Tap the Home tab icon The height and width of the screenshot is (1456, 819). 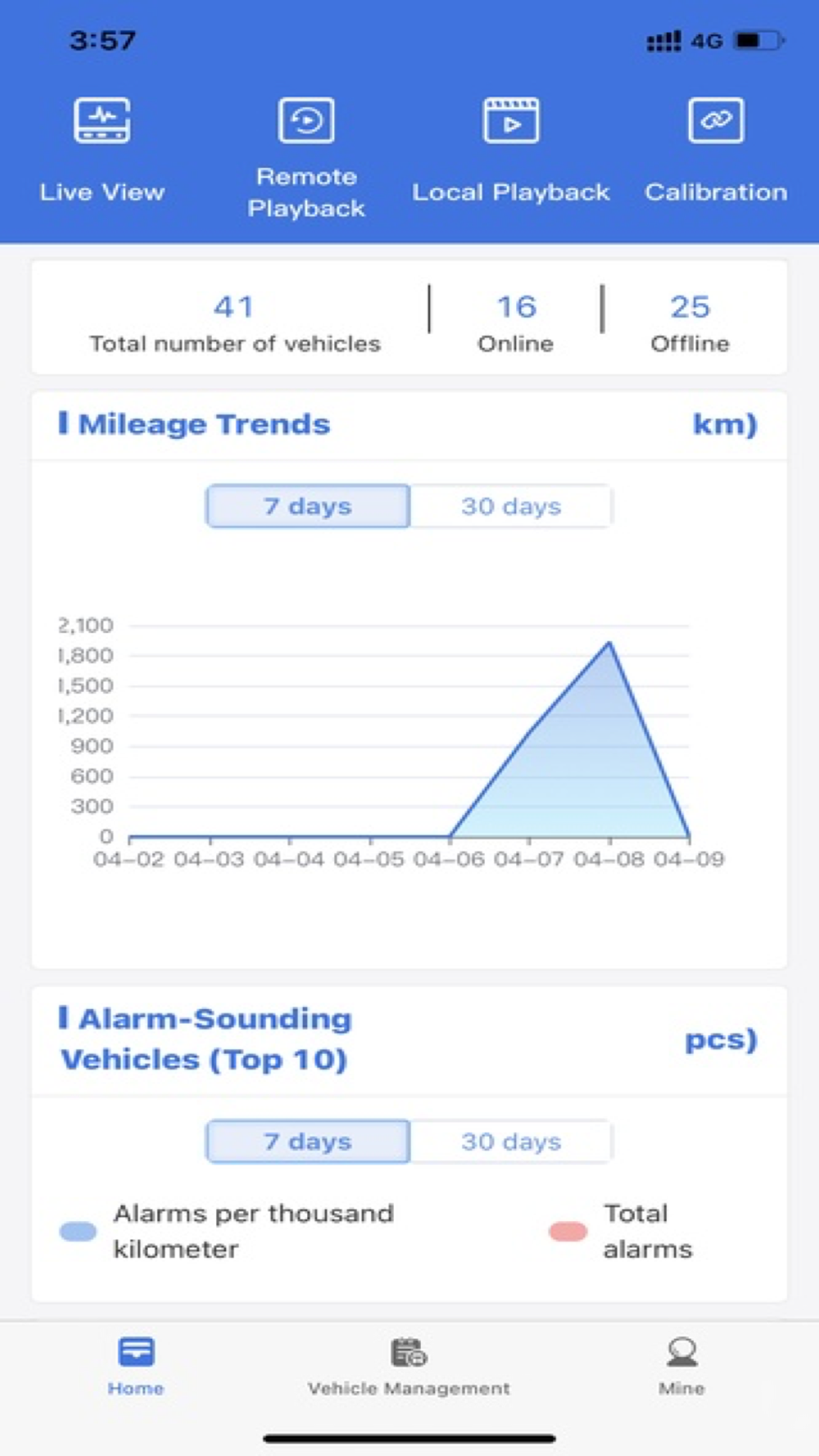[x=136, y=1351]
